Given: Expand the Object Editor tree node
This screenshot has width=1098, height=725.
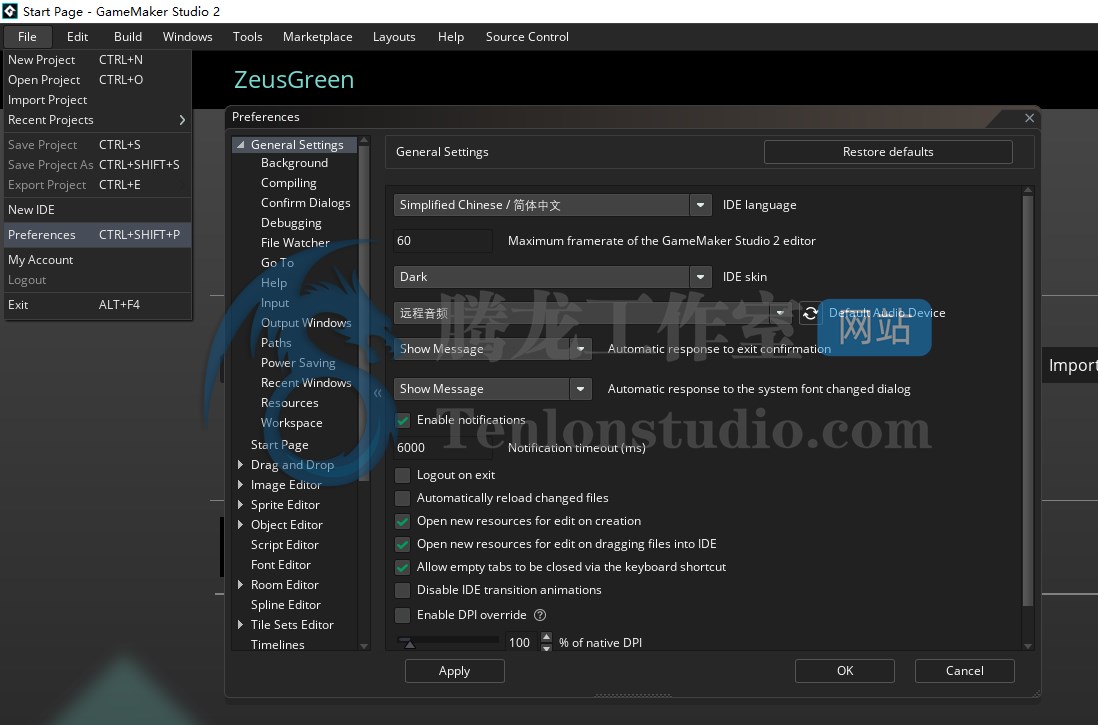Looking at the screenshot, I should (x=240, y=525).
